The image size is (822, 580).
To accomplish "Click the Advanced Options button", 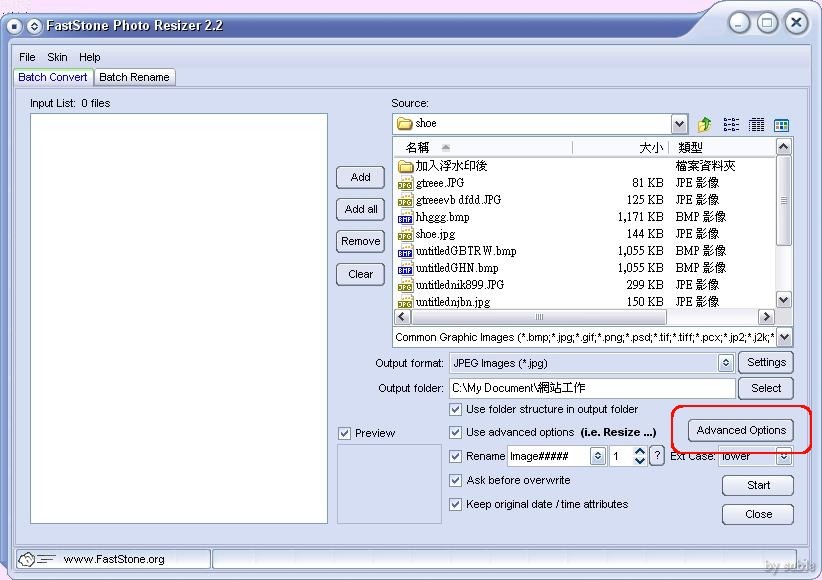I will click(x=741, y=430).
